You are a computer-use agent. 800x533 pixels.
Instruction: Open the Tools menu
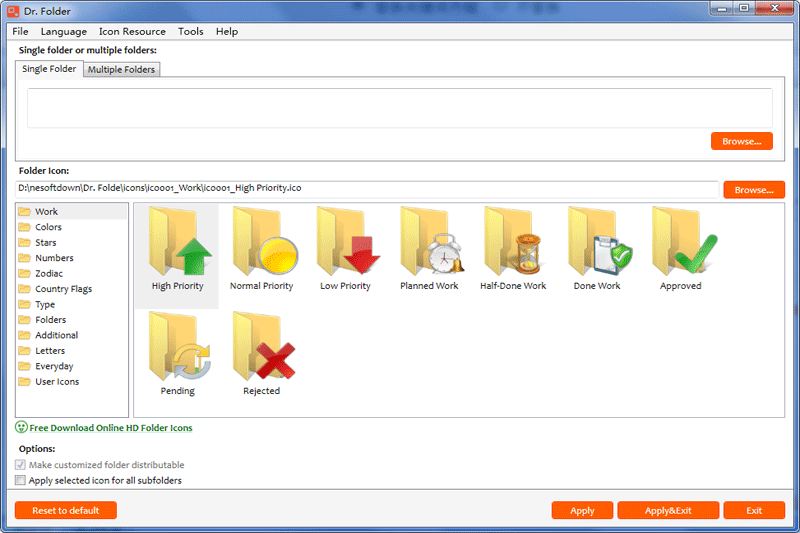pyautogui.click(x=191, y=32)
